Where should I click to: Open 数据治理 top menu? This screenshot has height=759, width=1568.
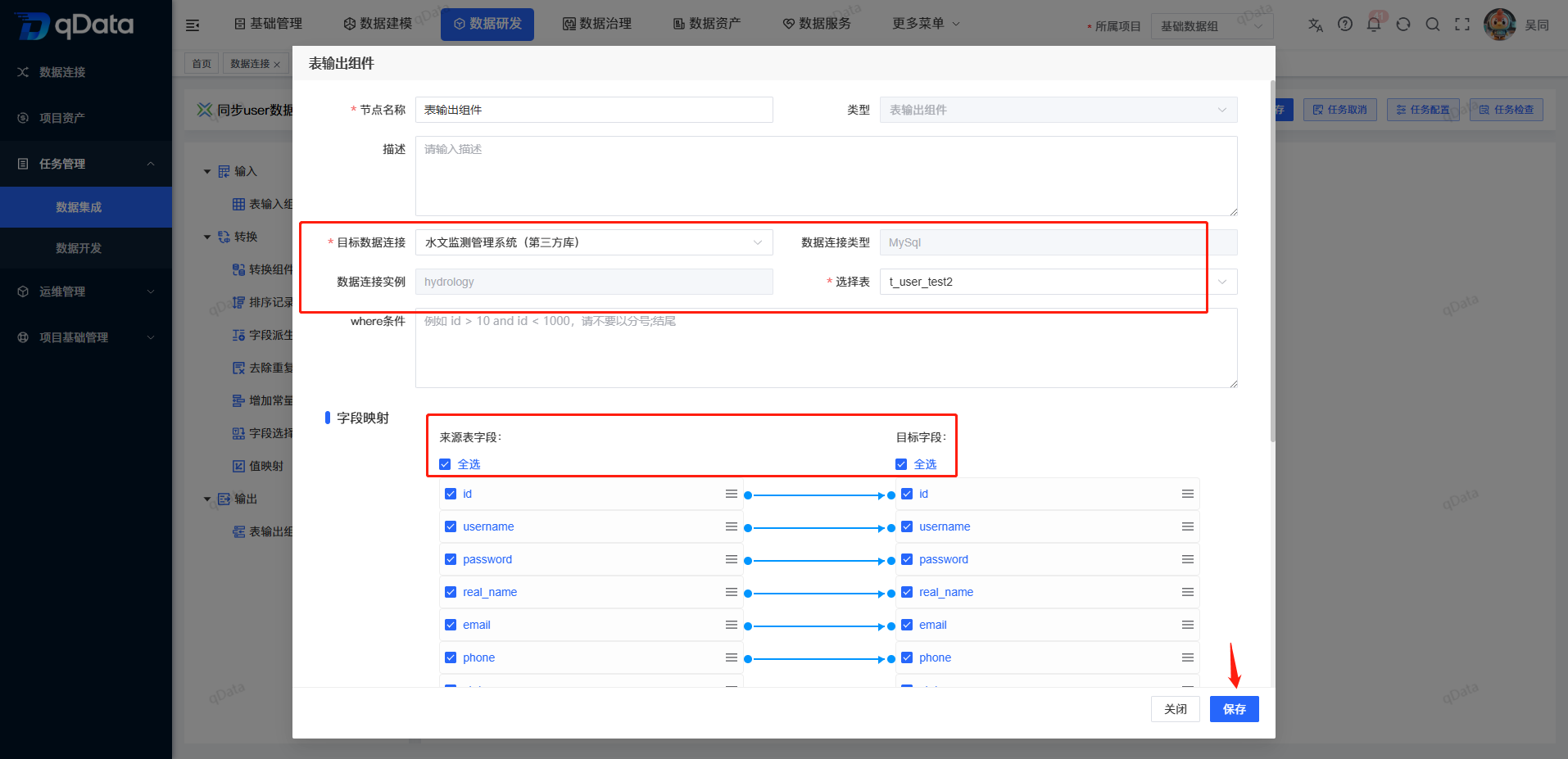click(x=597, y=24)
